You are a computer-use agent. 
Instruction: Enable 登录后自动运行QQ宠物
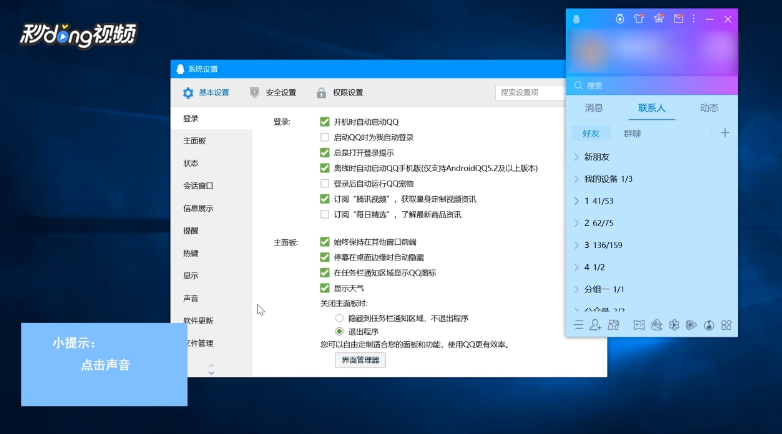[325, 184]
